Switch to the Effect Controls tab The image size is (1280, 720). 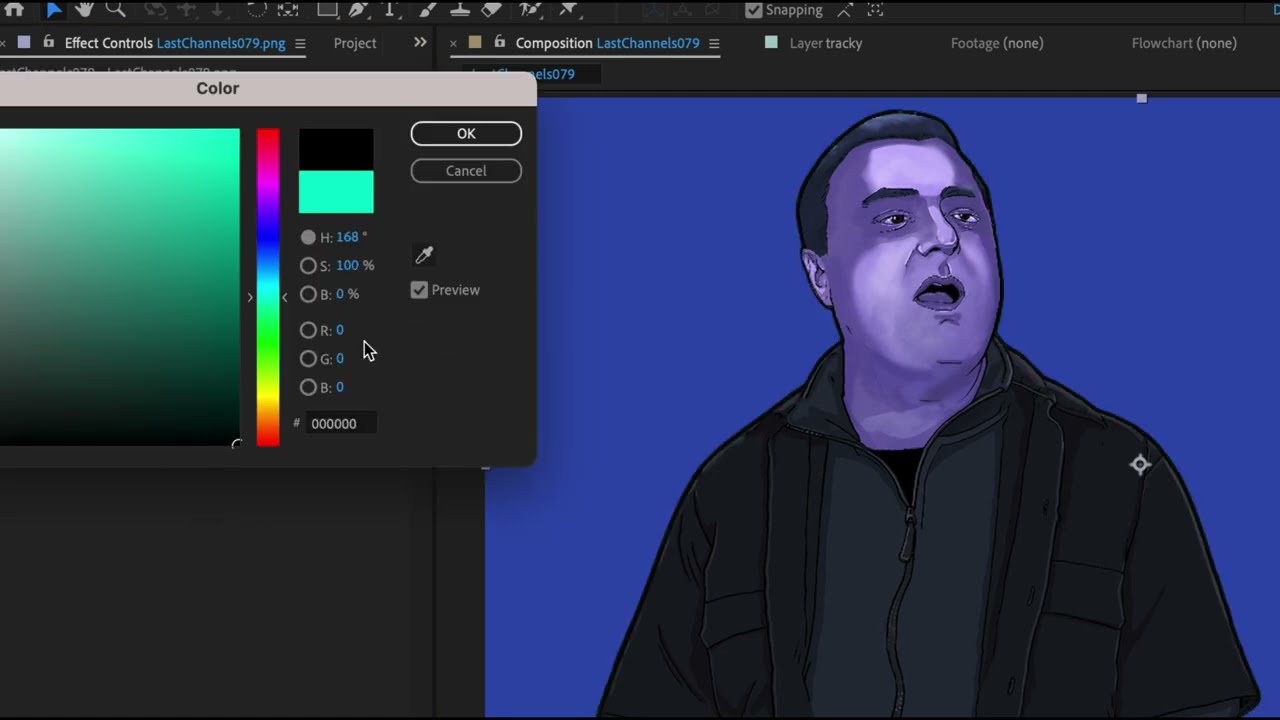(175, 43)
